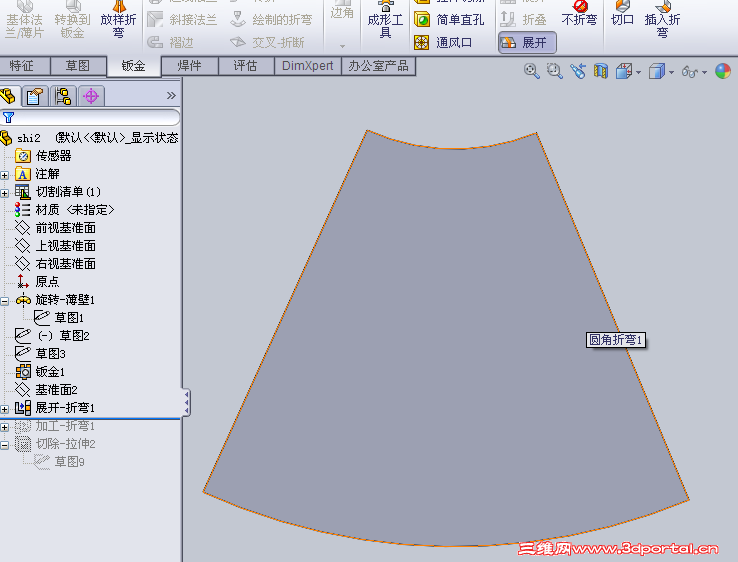This screenshot has width=738, height=562.
Task: Click the Previous View icon
Action: (x=578, y=72)
